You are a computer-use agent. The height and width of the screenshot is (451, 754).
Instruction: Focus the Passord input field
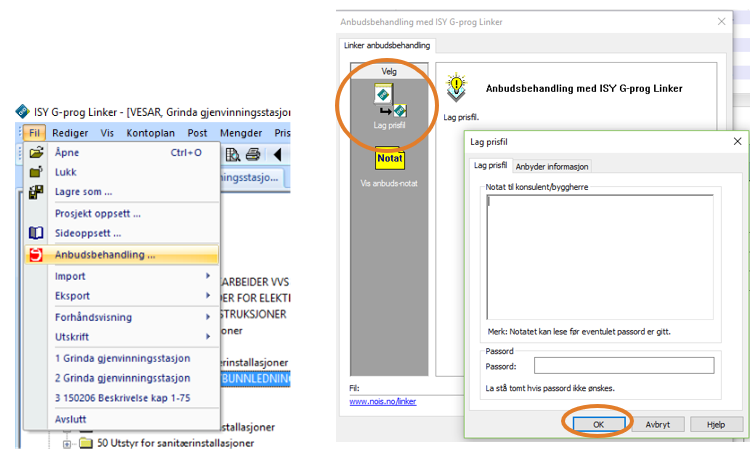[x=624, y=366]
